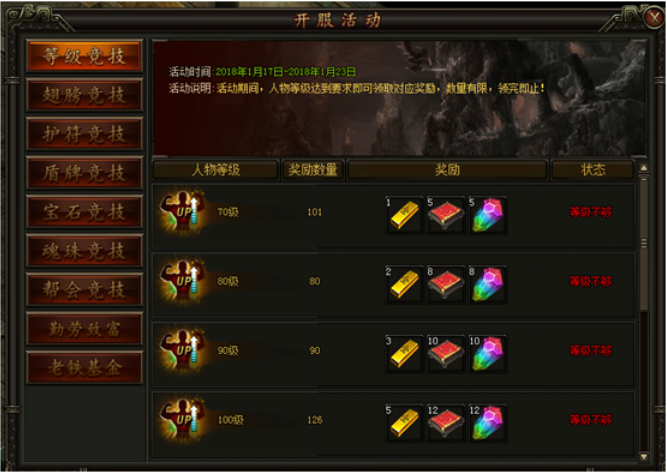Open the 翅膀竞技 tab

pos(84,95)
